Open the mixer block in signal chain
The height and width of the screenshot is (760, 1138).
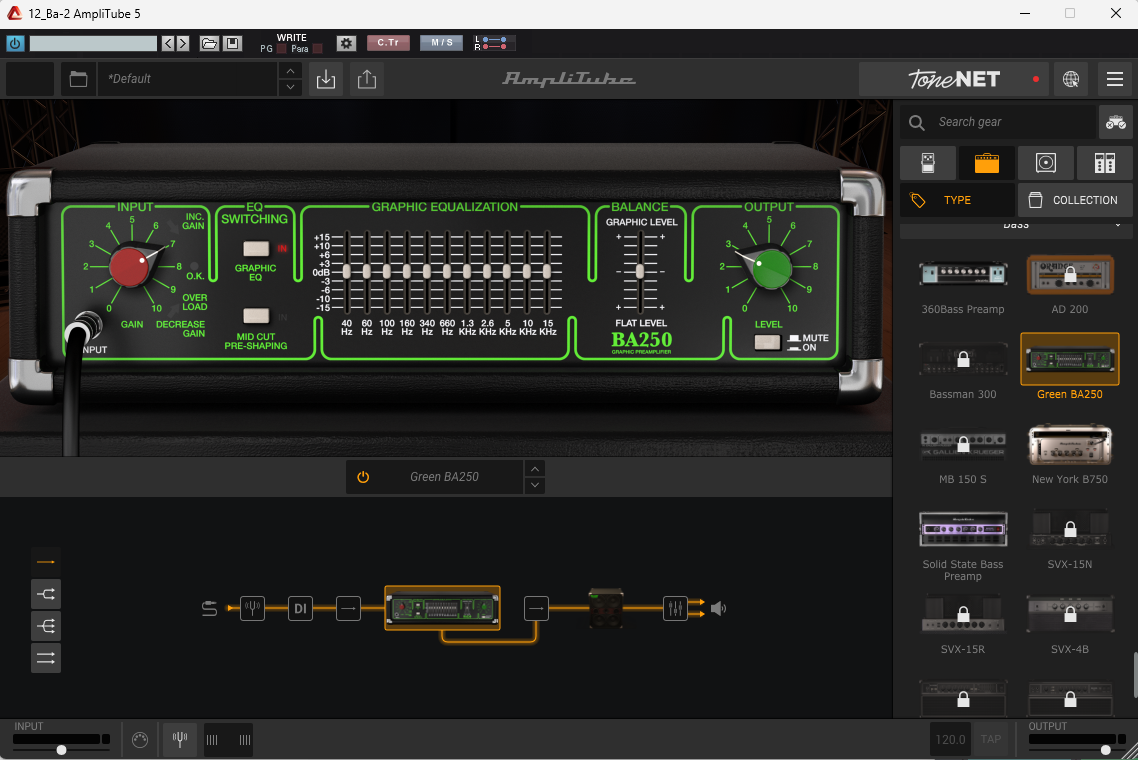pos(675,608)
